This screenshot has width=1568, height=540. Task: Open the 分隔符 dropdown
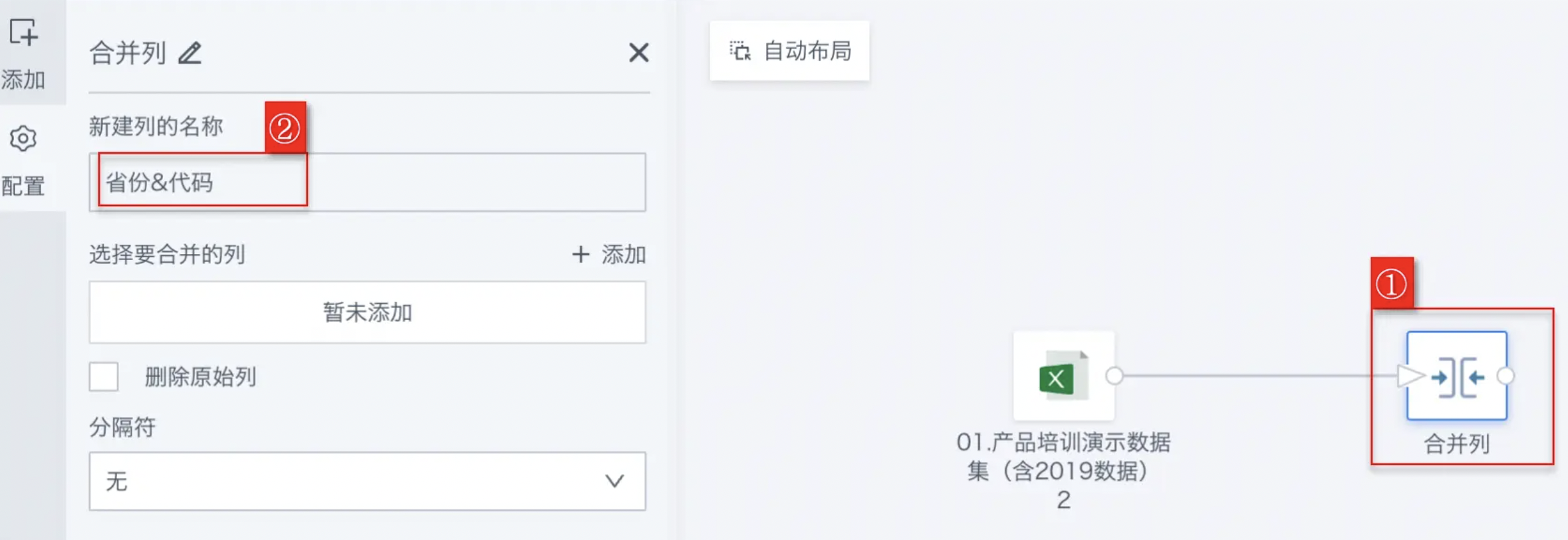coord(367,481)
